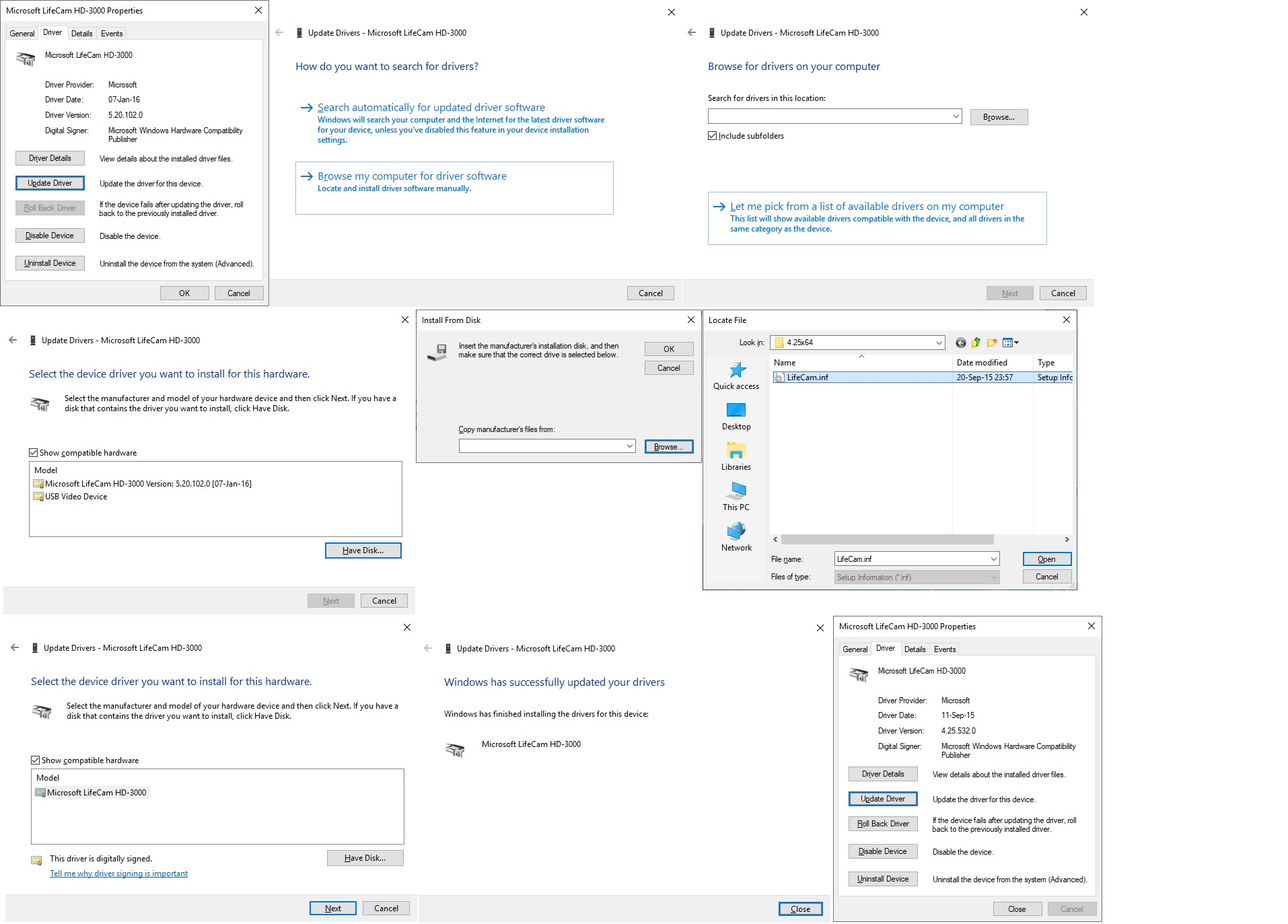Click Update Driver in Properties showing version 5.20.102.0
The height and width of the screenshot is (924, 1288).
[x=50, y=183]
